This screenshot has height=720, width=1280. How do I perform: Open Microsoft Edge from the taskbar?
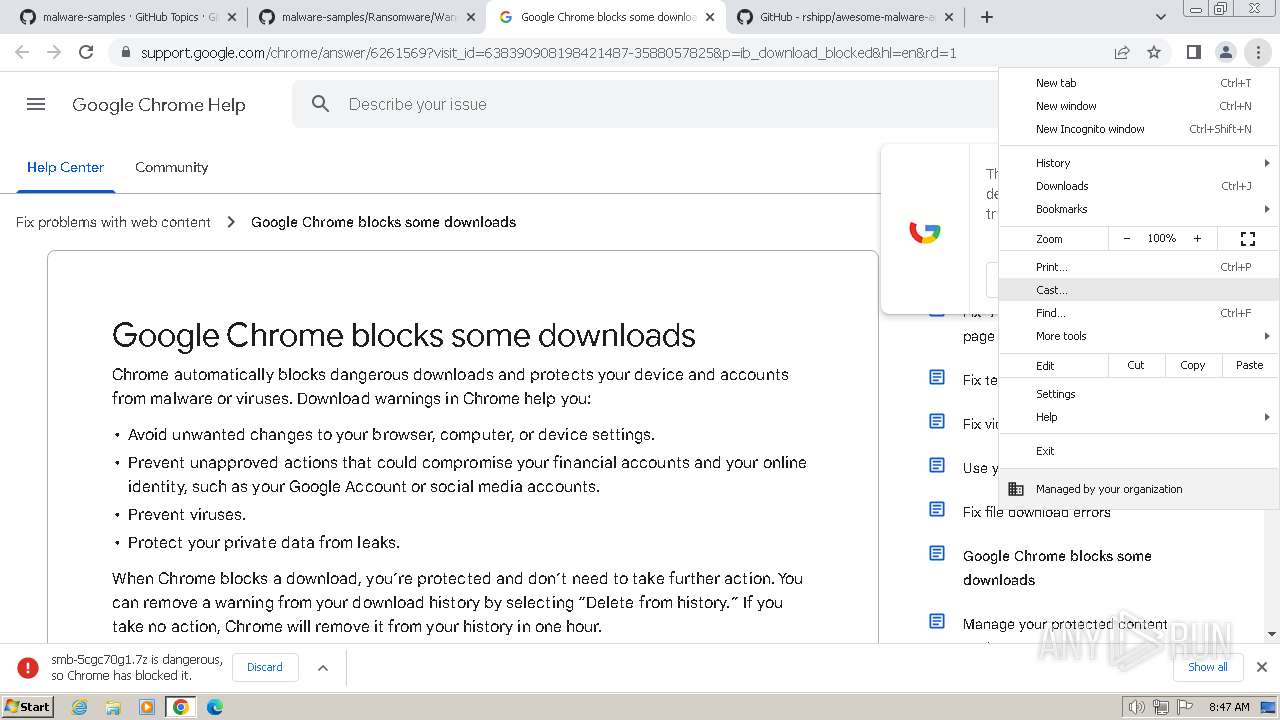214,707
